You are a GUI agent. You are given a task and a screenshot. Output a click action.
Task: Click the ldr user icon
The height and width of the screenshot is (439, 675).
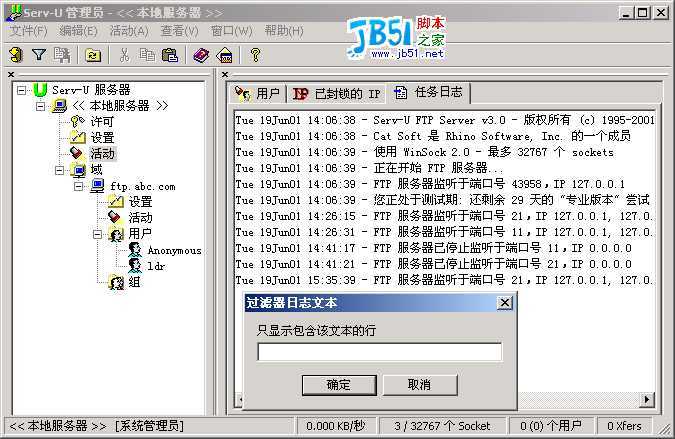tap(135, 266)
